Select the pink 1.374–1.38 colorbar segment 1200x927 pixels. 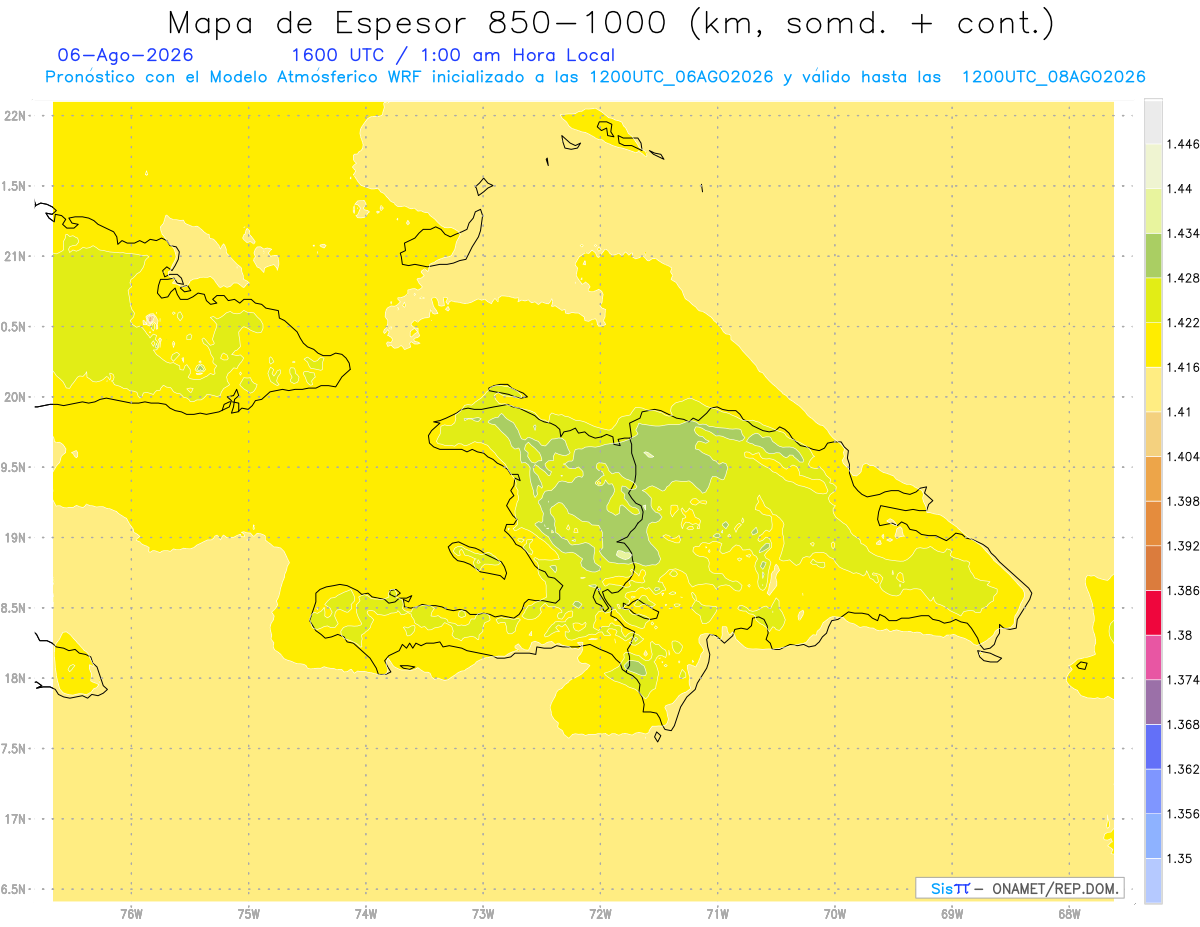coord(1153,657)
